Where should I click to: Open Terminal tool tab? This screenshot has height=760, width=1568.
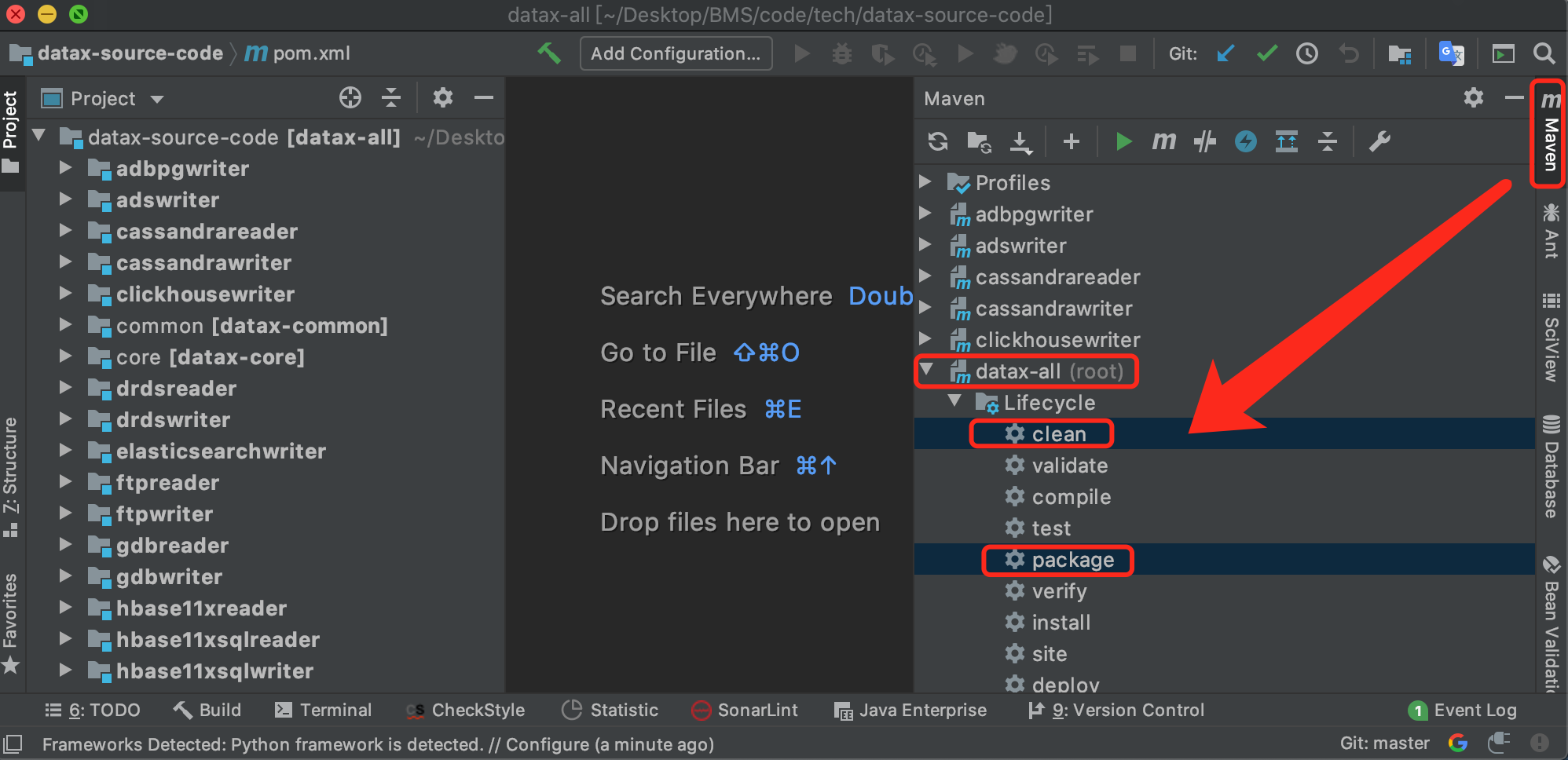323,710
